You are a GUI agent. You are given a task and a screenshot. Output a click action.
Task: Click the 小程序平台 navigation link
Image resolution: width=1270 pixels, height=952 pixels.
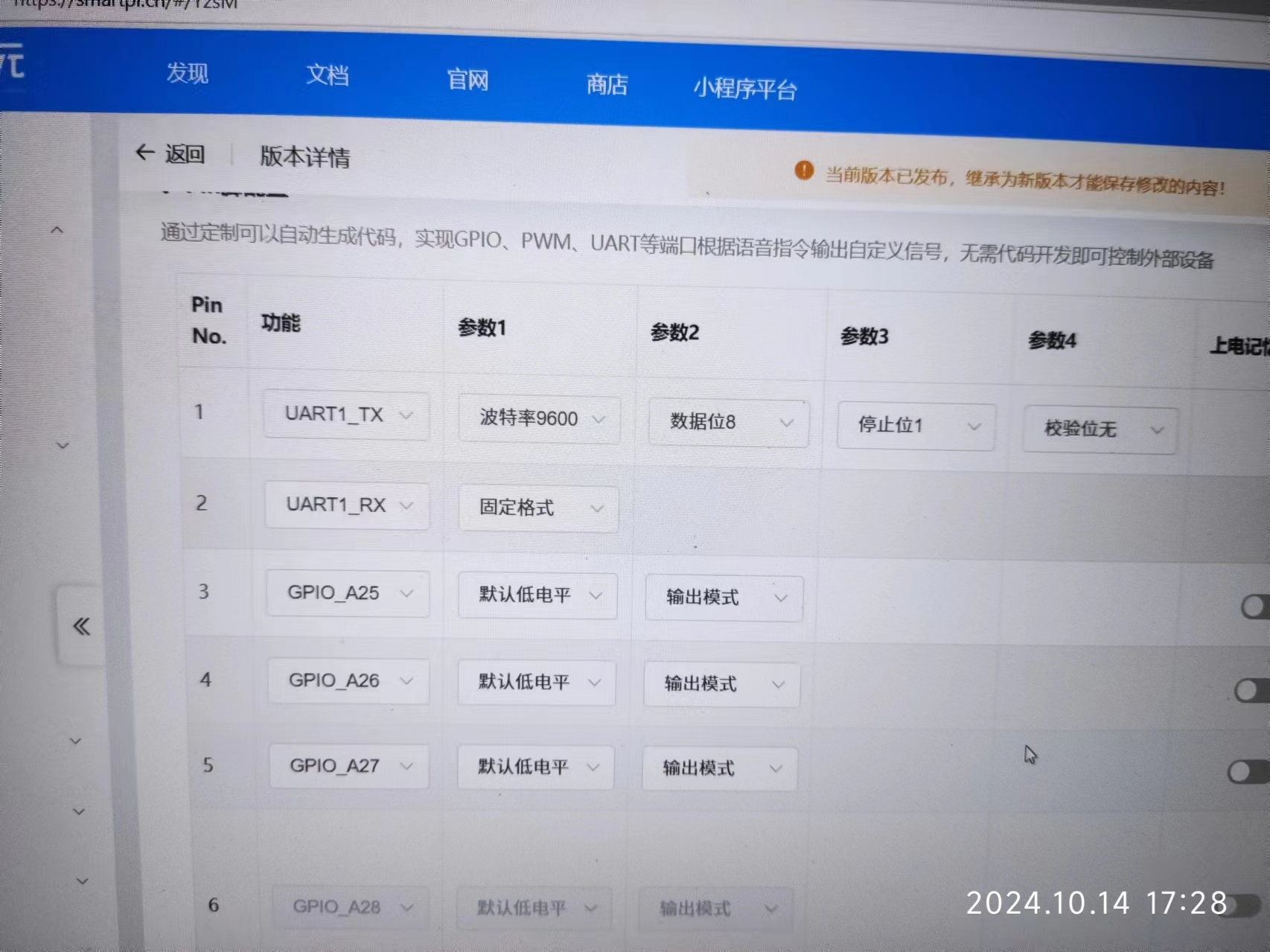pyautogui.click(x=745, y=89)
